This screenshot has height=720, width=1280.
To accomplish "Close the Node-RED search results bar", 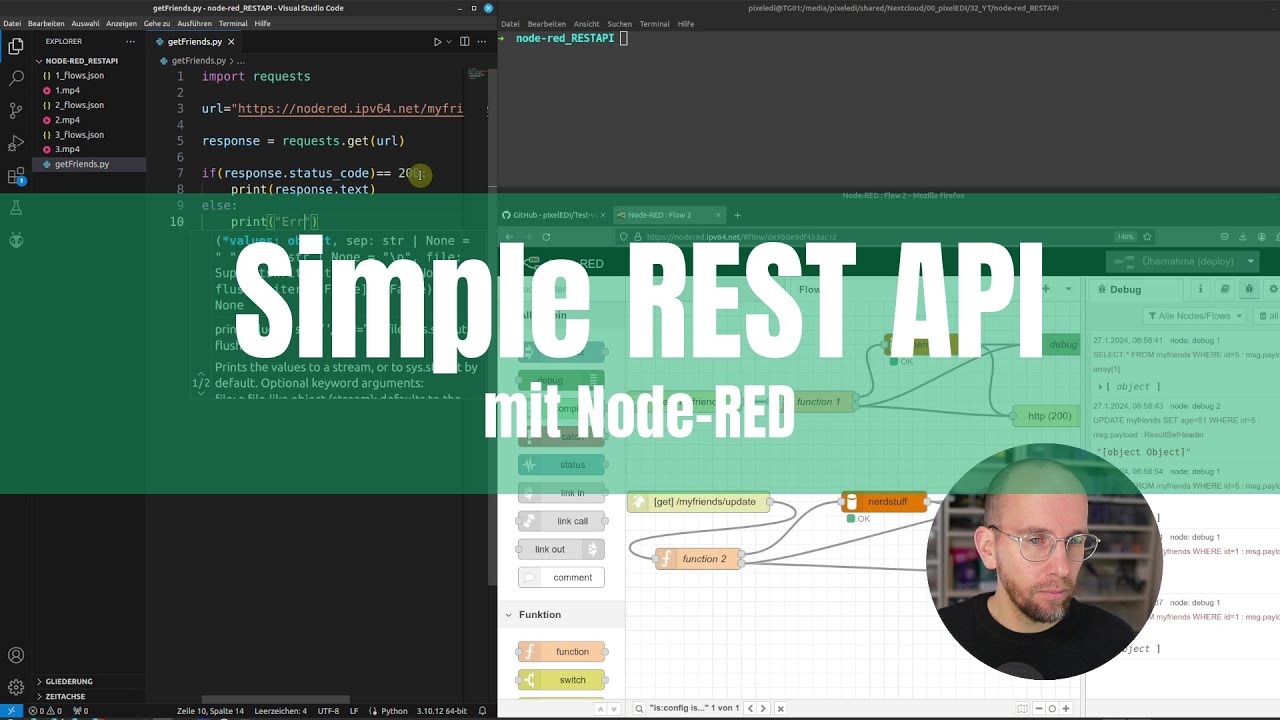I will [x=781, y=708].
